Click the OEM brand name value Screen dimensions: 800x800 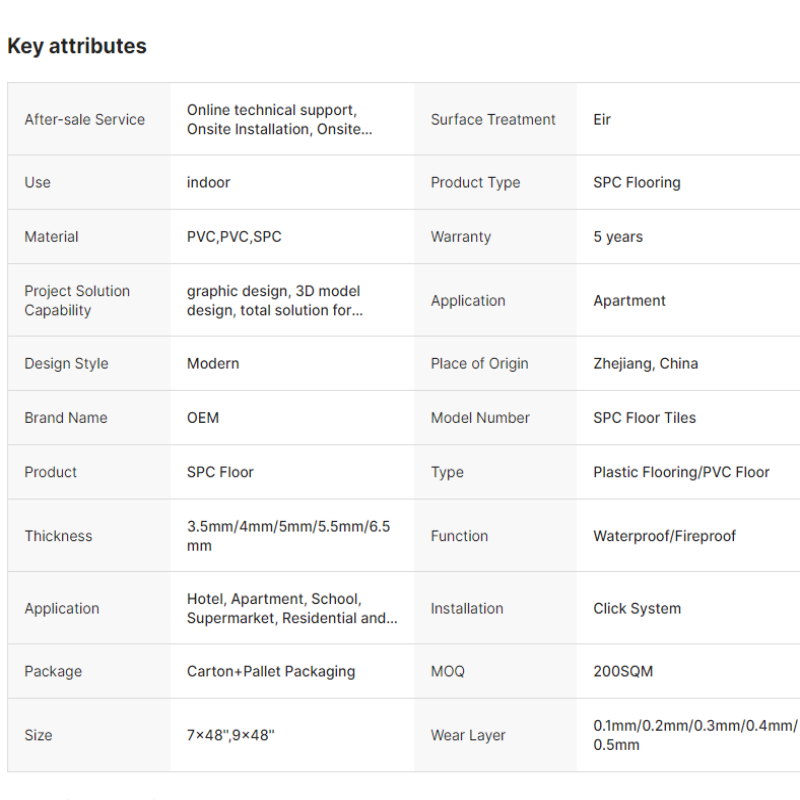[x=203, y=418]
